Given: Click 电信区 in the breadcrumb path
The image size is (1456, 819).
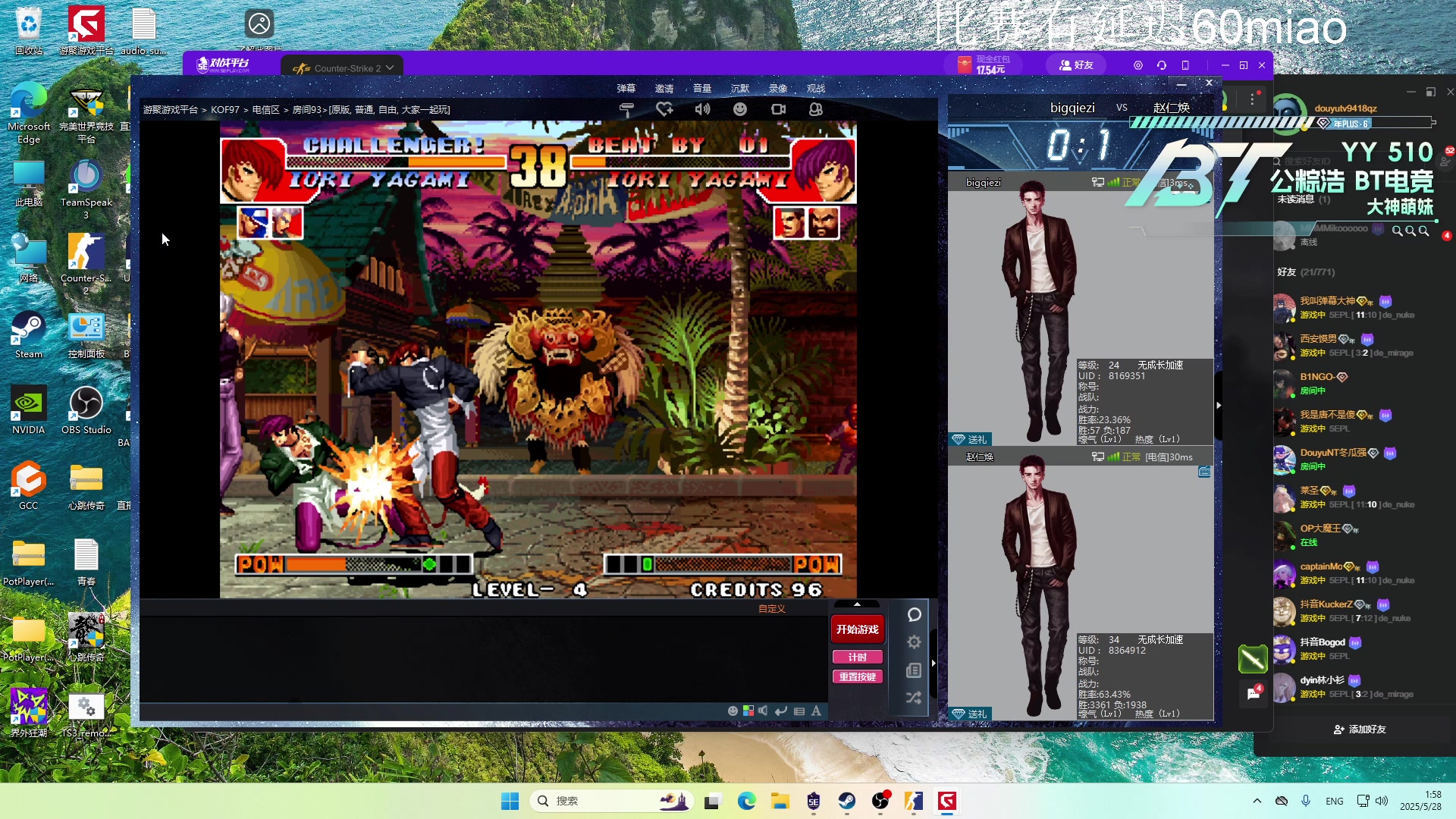Looking at the screenshot, I should click(x=266, y=110).
